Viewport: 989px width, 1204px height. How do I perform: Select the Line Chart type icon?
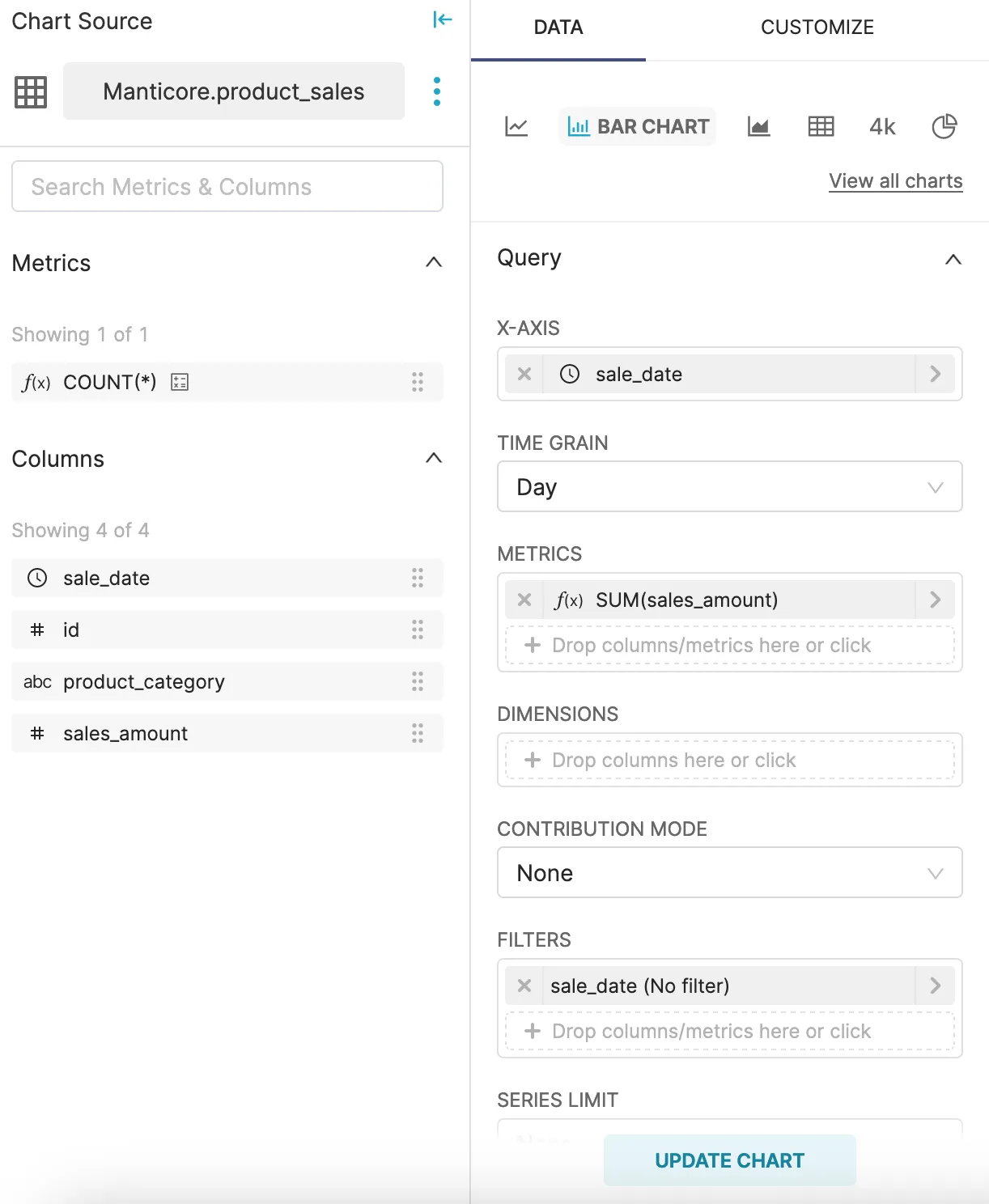point(516,126)
